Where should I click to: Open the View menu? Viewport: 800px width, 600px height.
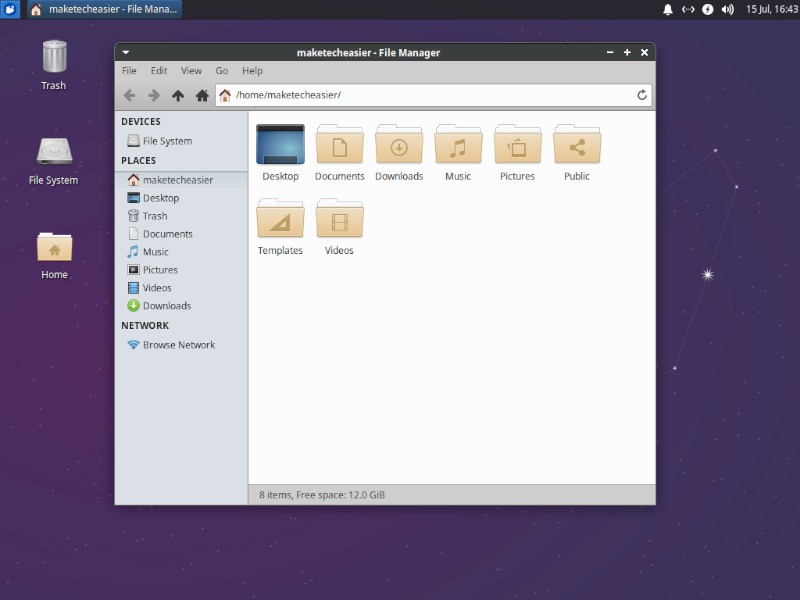191,70
